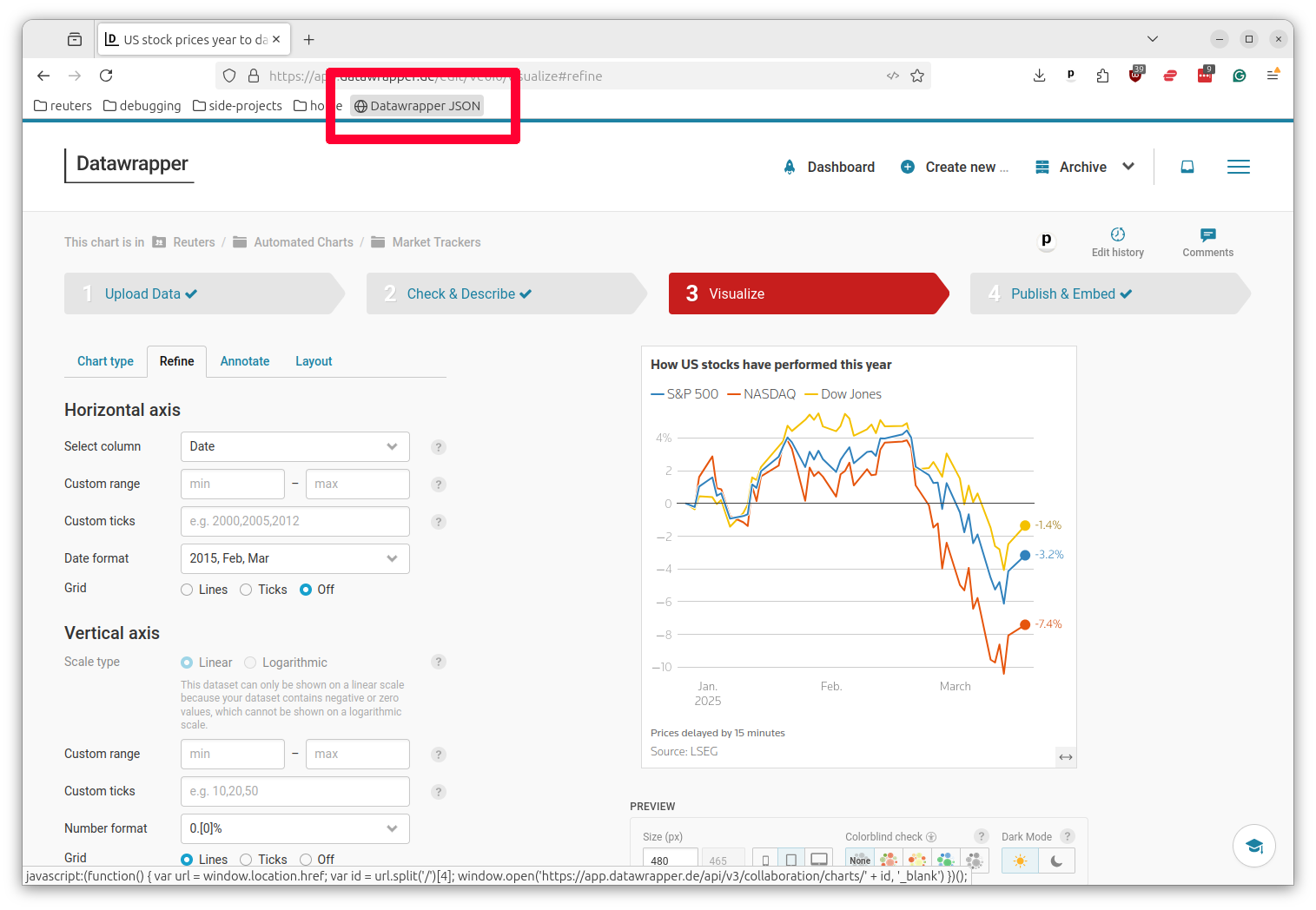1316x910 pixels.
Task: Switch to Layout tab
Action: click(314, 361)
